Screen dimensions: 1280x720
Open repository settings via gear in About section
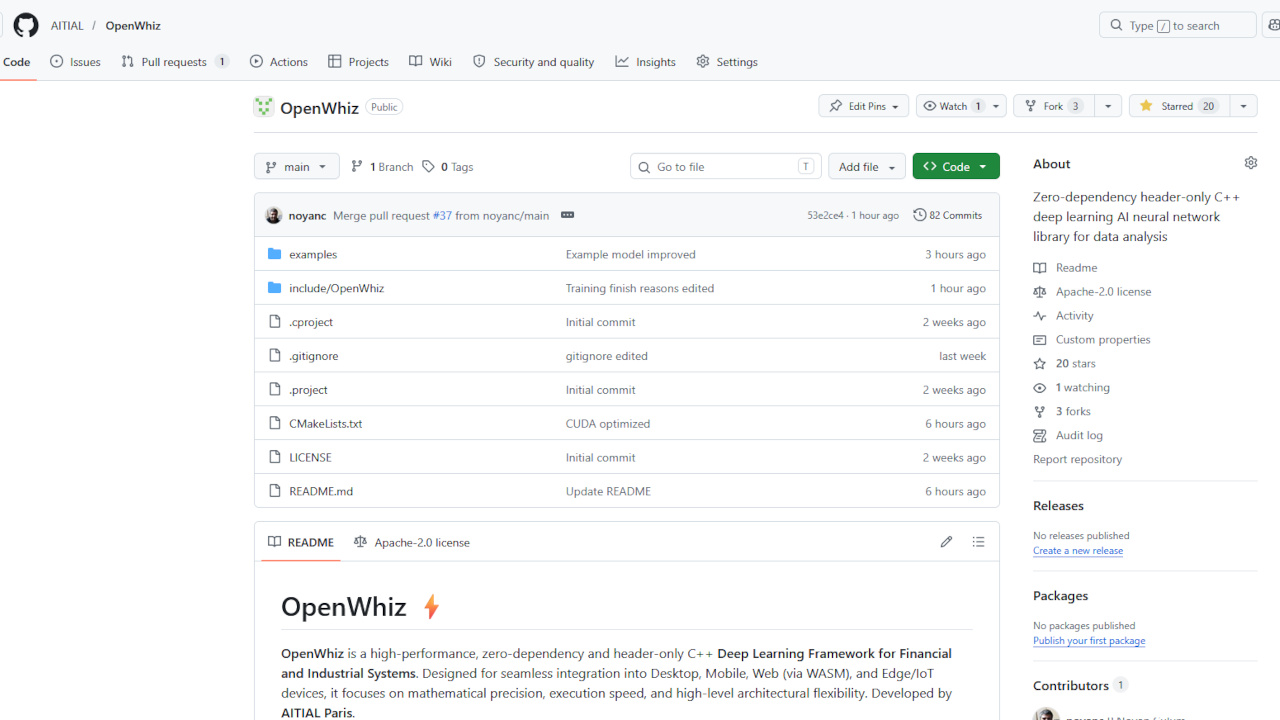[1250, 162]
